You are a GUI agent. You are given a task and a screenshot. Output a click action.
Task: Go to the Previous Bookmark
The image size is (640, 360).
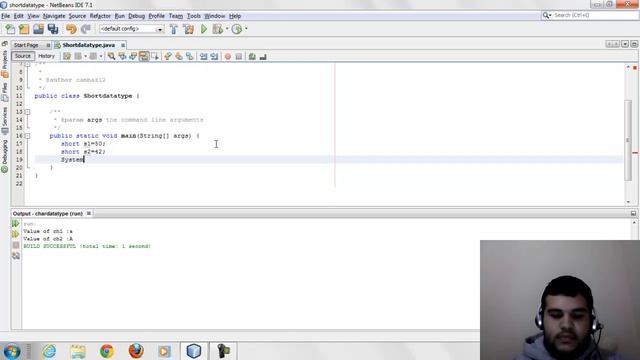coord(168,56)
